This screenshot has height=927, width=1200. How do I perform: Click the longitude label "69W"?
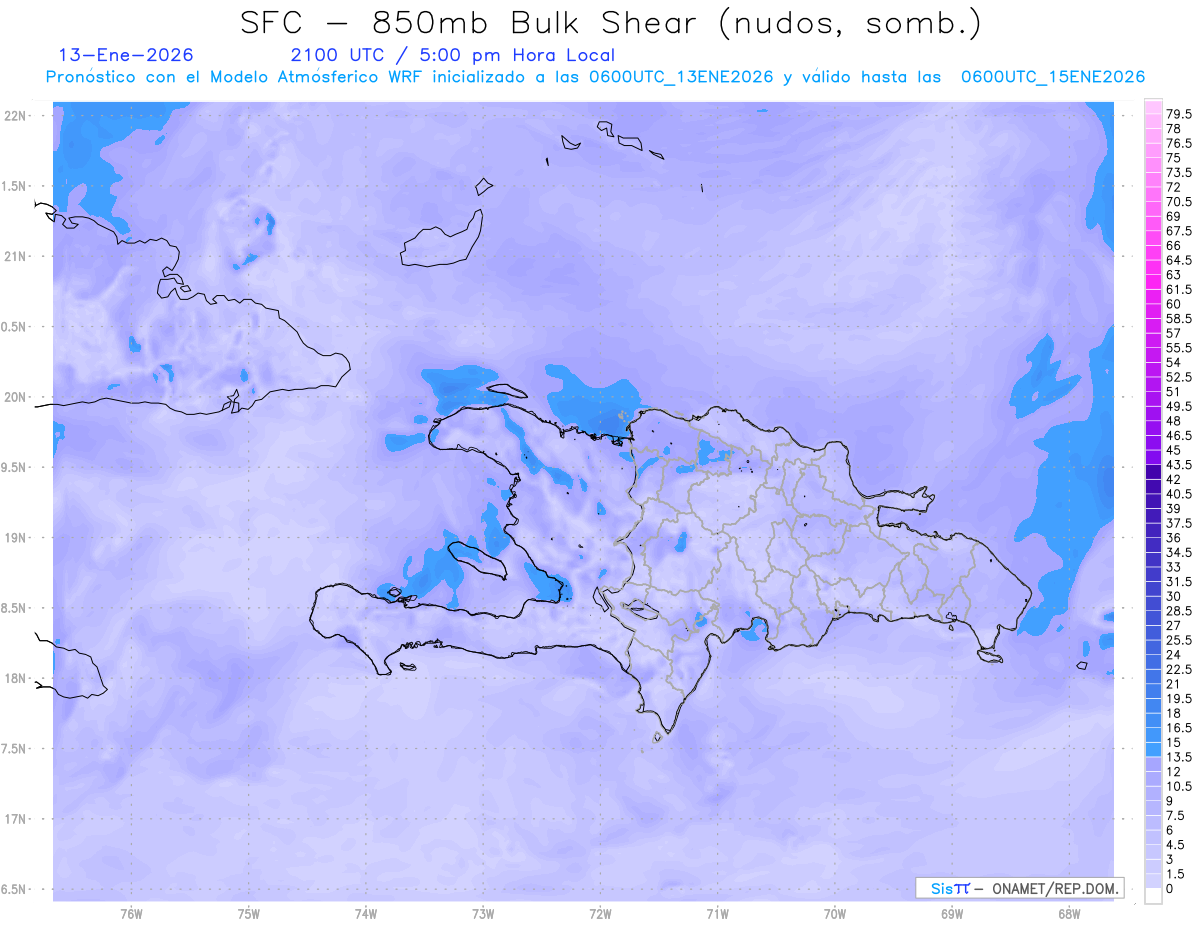(x=951, y=914)
